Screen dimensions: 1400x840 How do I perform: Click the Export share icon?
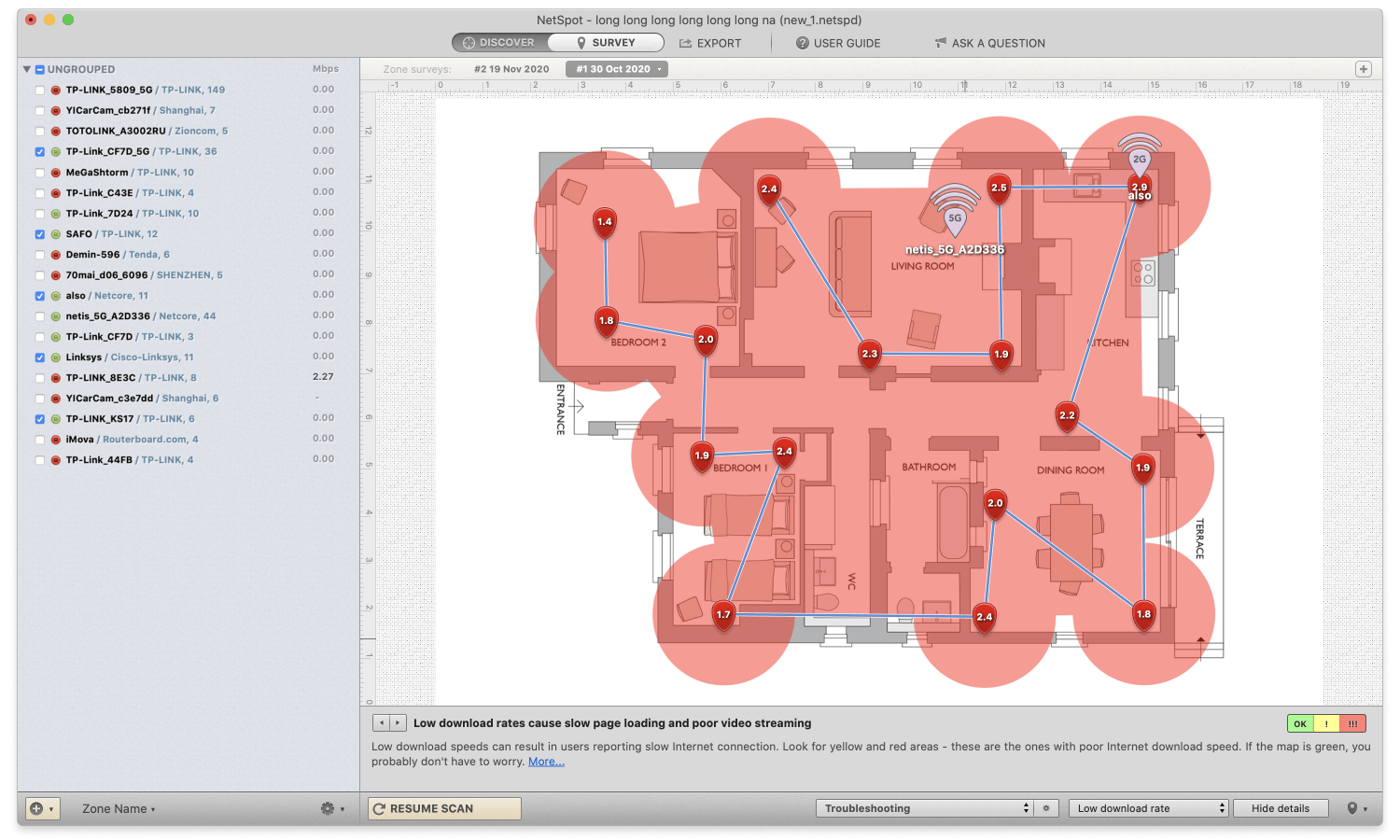pyautogui.click(x=685, y=43)
